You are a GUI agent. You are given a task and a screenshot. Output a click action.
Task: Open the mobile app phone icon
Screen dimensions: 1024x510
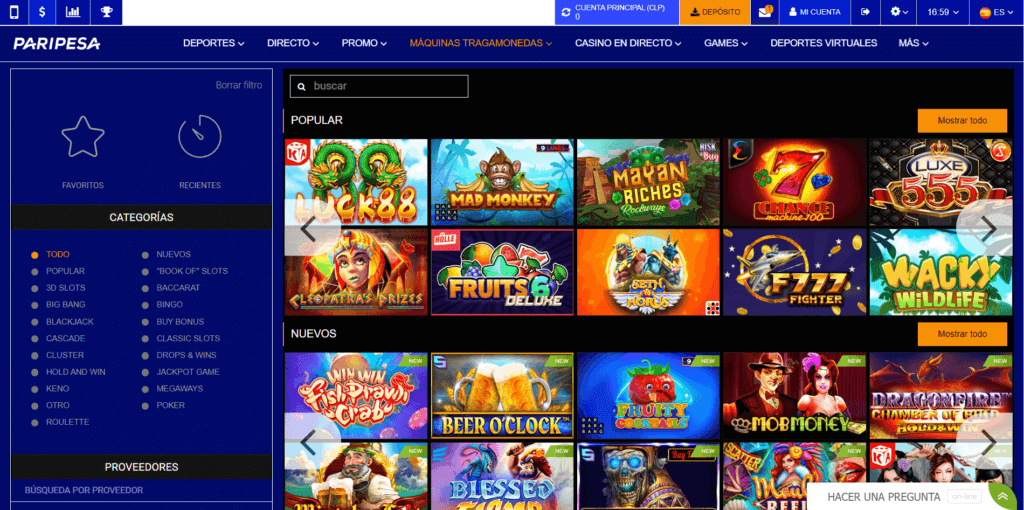click(14, 12)
